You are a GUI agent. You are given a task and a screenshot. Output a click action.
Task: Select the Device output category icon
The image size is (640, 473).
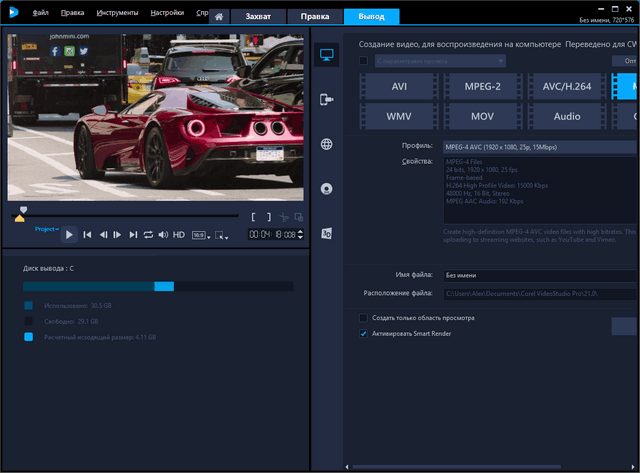[326, 100]
